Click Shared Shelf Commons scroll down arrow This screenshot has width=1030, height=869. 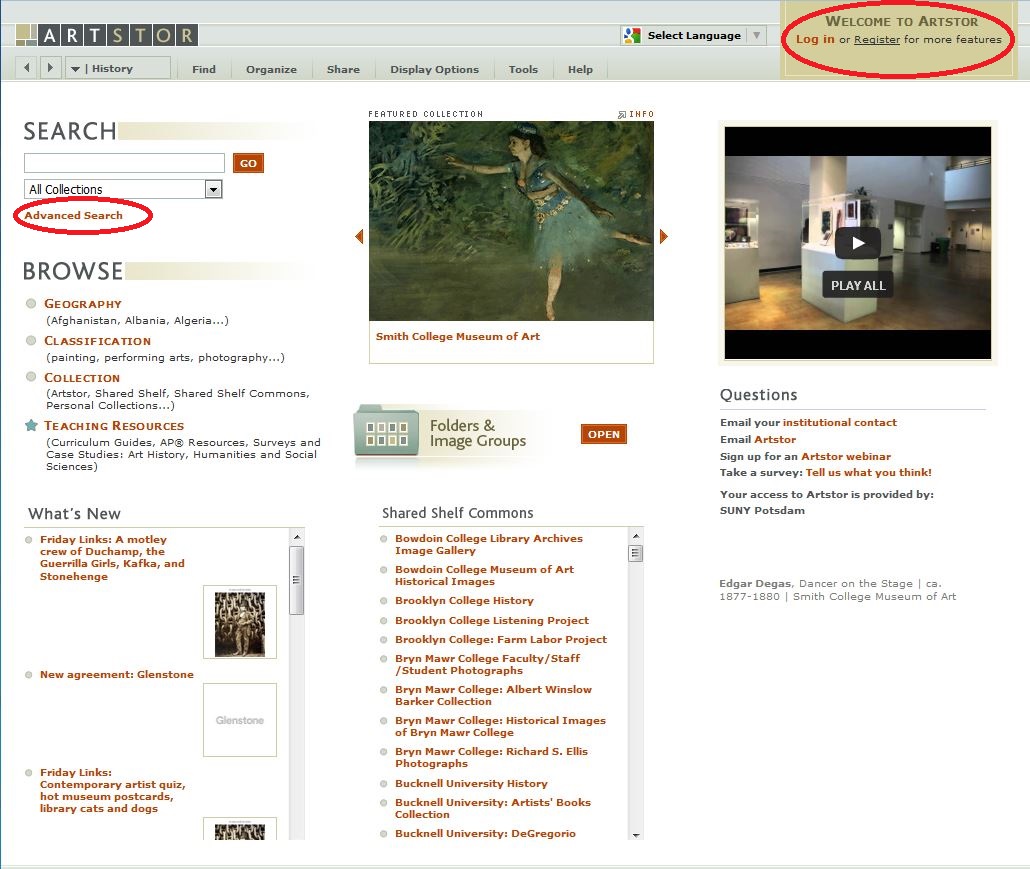pos(635,834)
